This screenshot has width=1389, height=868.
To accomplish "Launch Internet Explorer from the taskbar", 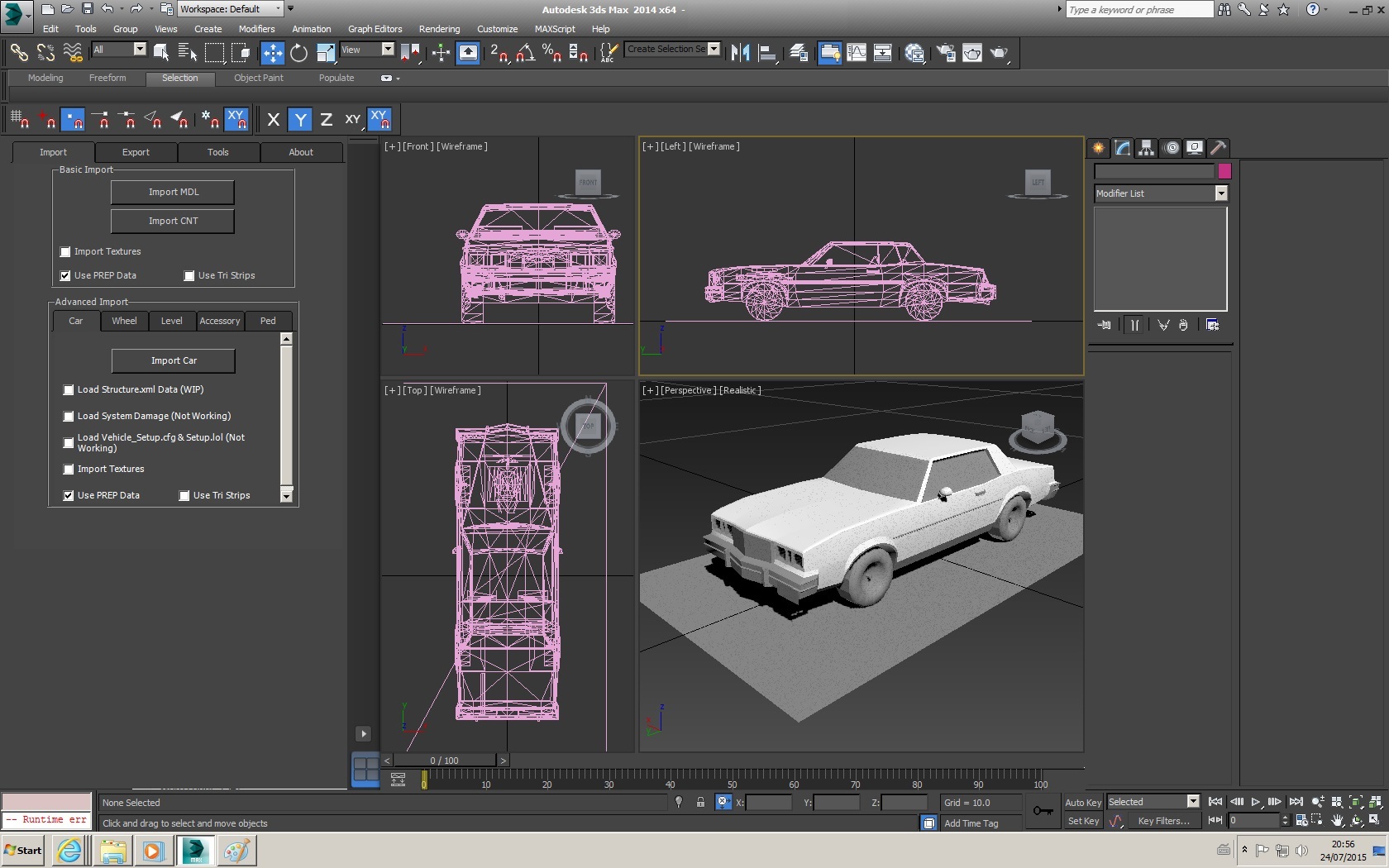I will click(69, 850).
